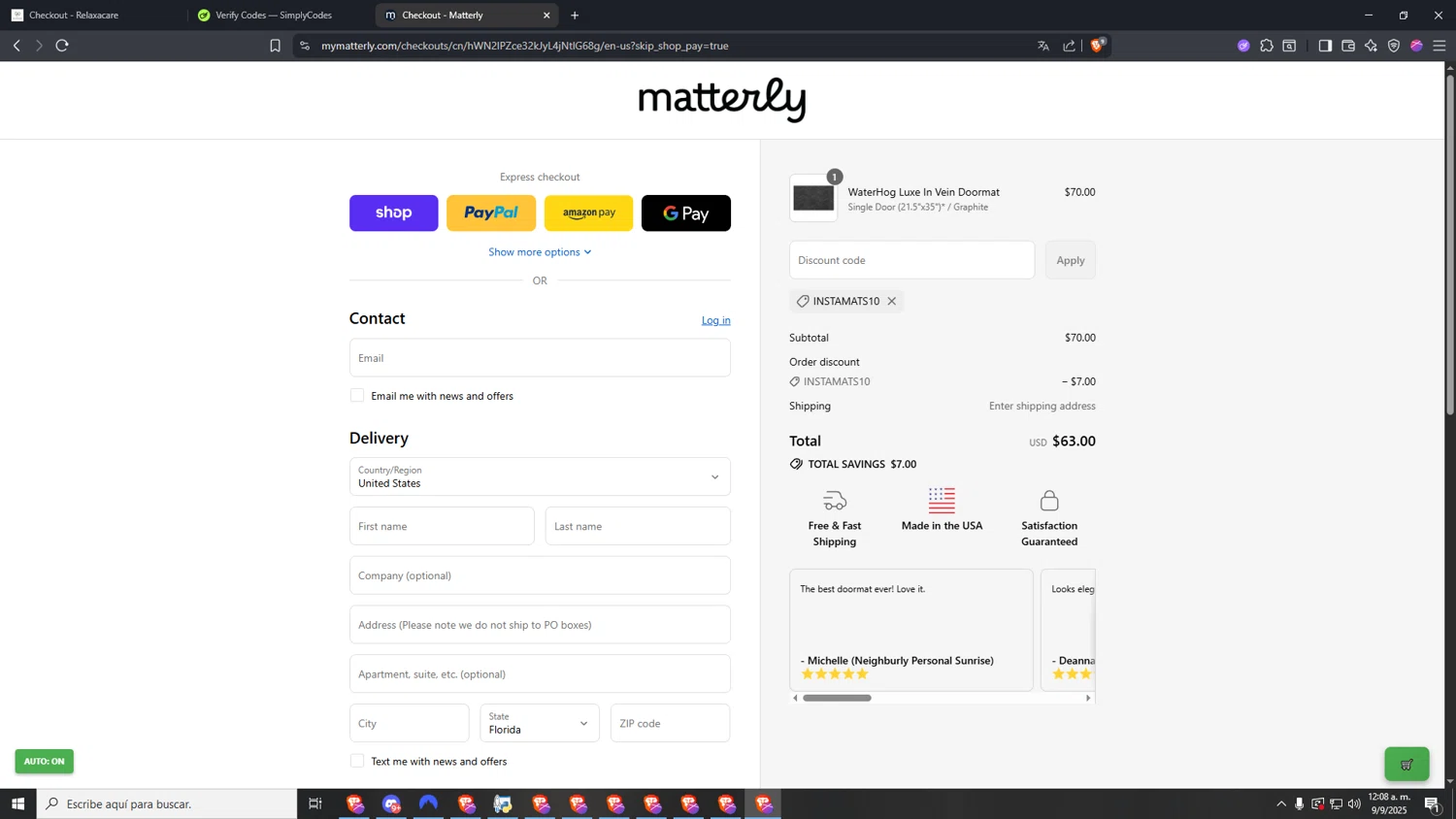Focus the City field
The width and height of the screenshot is (1456, 819).
pos(409,723)
